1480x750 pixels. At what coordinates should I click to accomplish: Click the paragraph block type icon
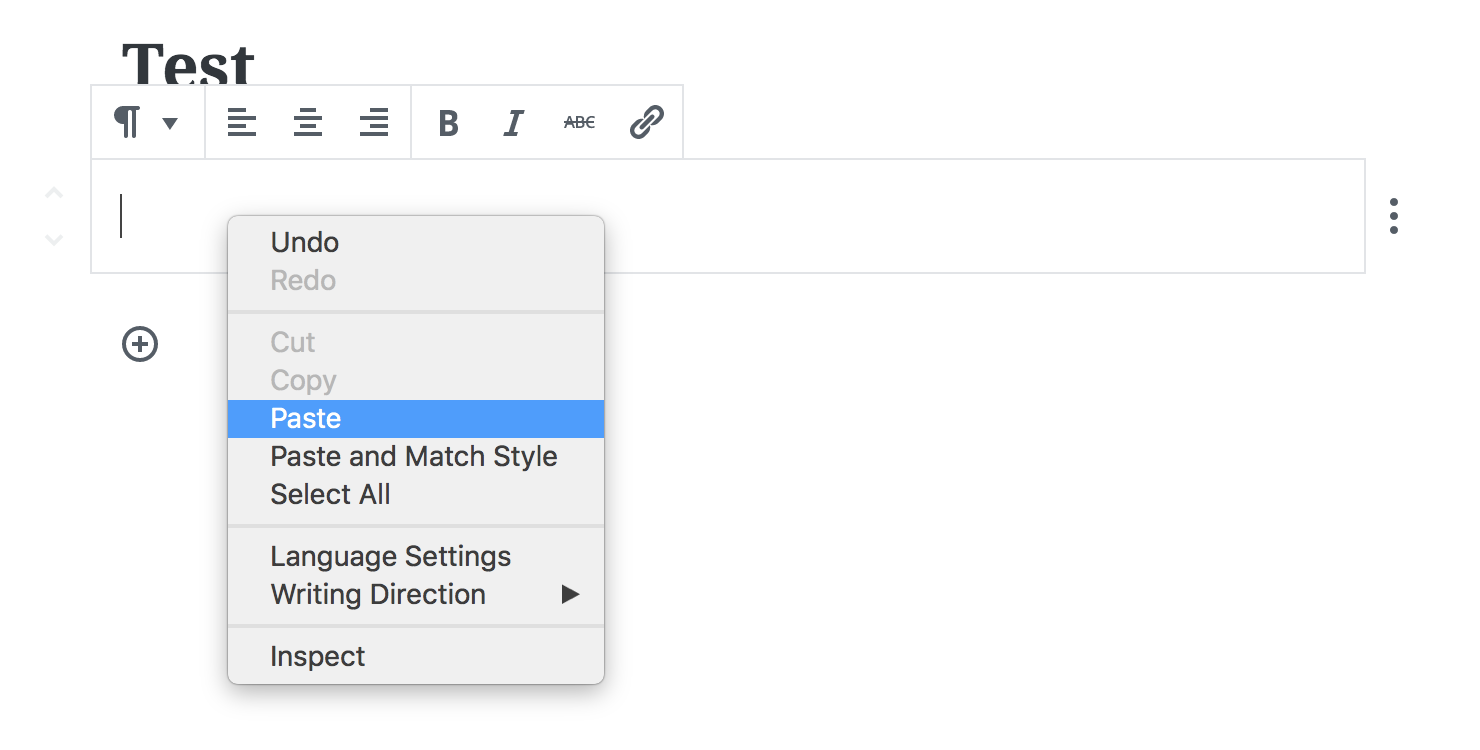[127, 123]
